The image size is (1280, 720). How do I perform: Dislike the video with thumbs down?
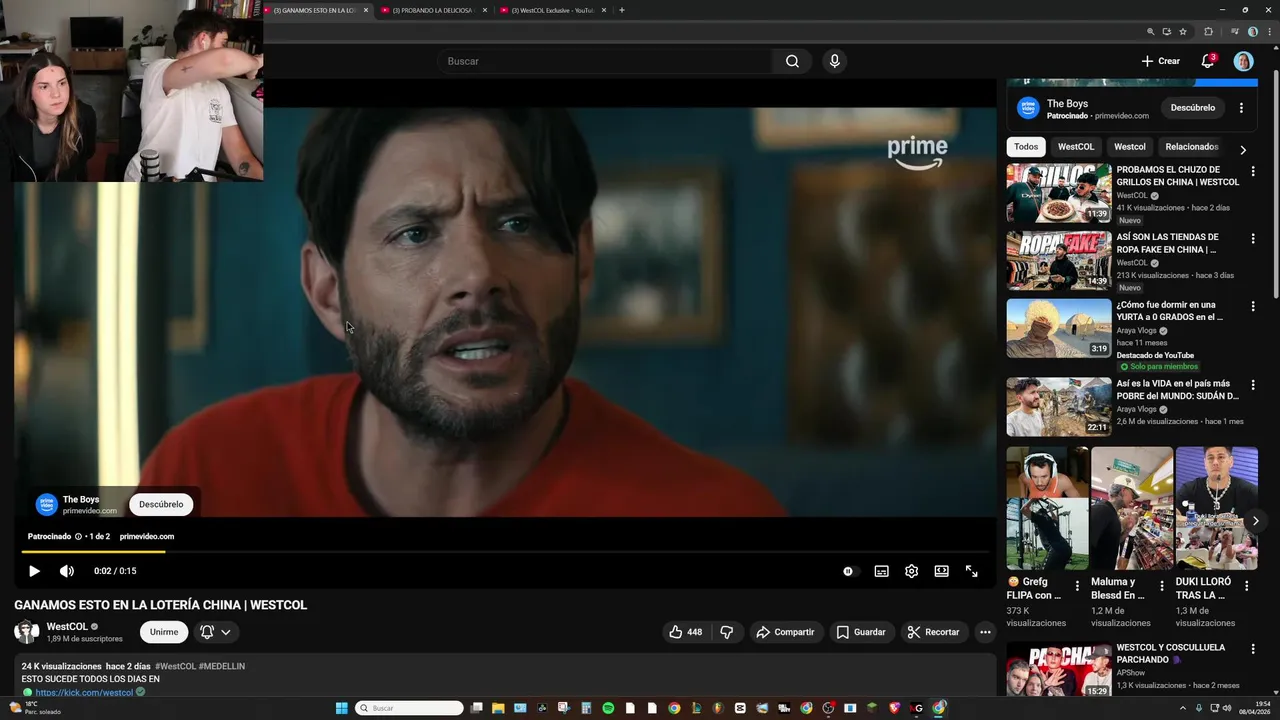click(727, 632)
